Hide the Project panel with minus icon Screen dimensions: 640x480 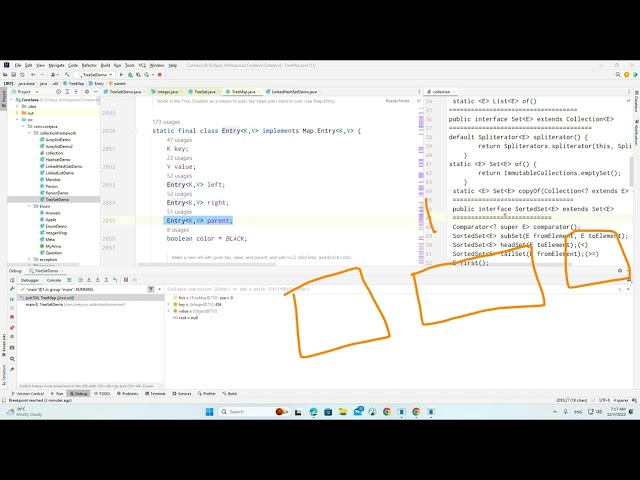click(x=95, y=92)
